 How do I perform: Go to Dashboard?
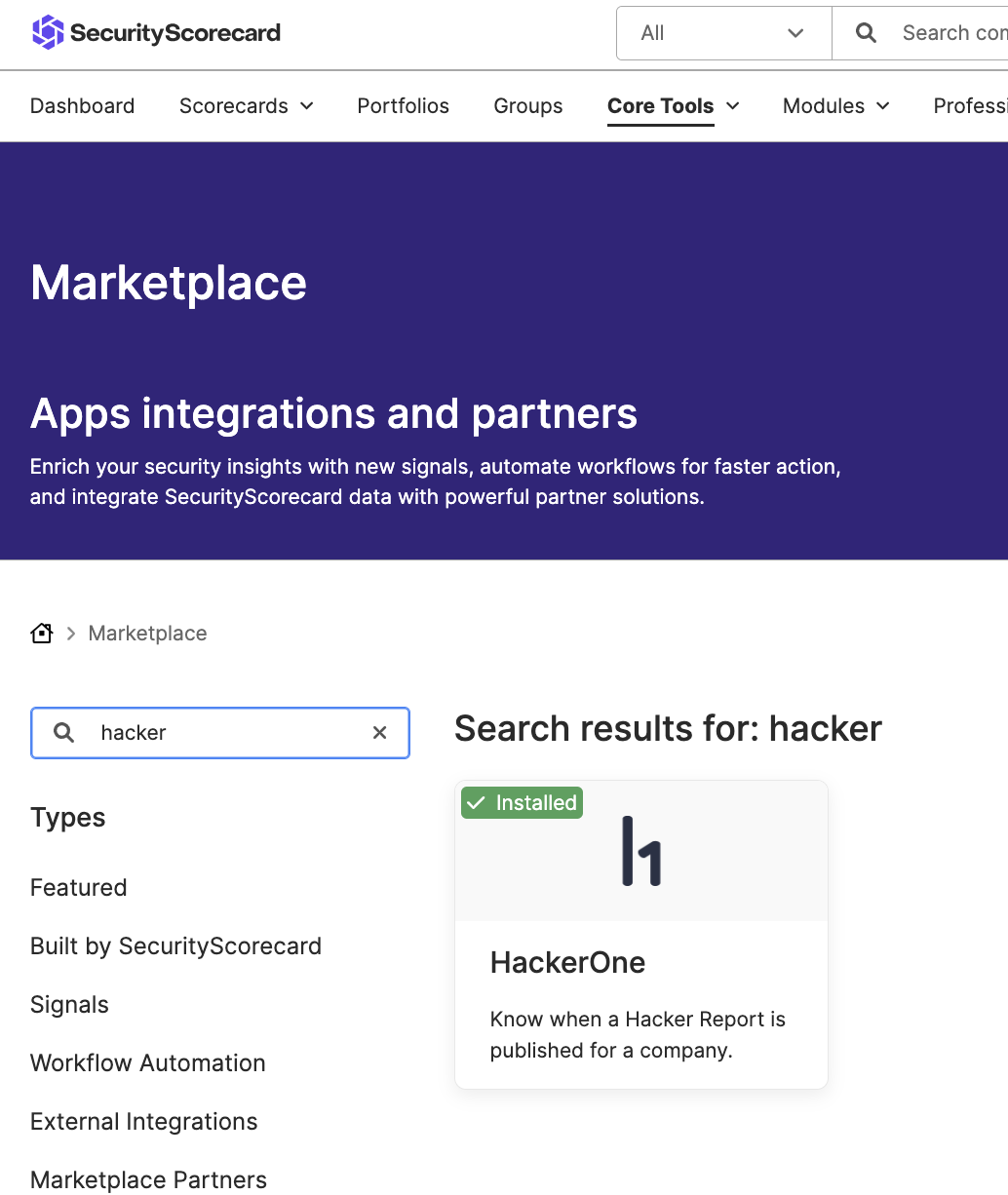click(83, 106)
